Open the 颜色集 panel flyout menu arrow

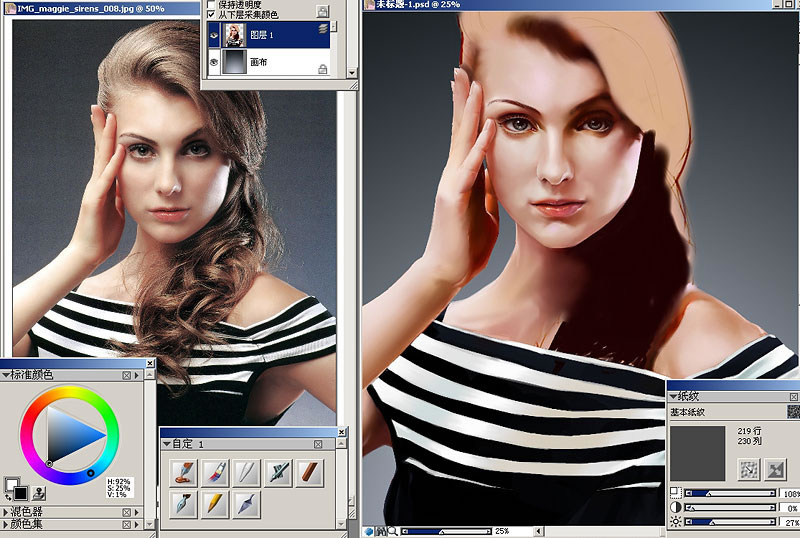tap(137, 524)
